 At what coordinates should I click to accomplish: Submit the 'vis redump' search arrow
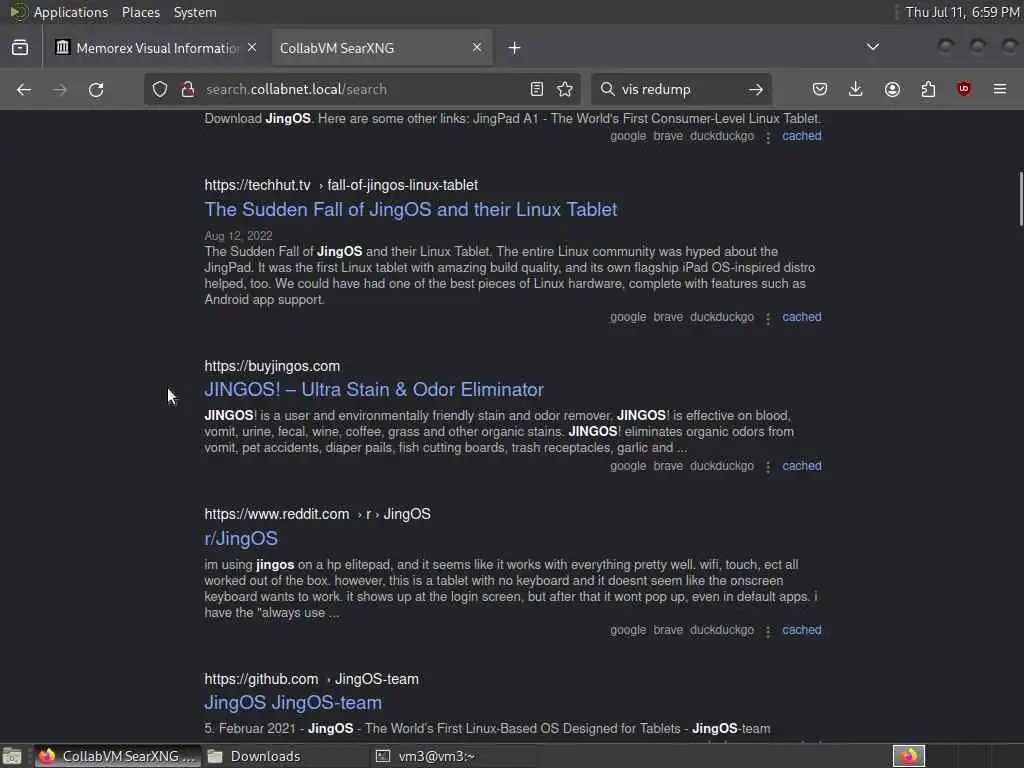click(756, 89)
